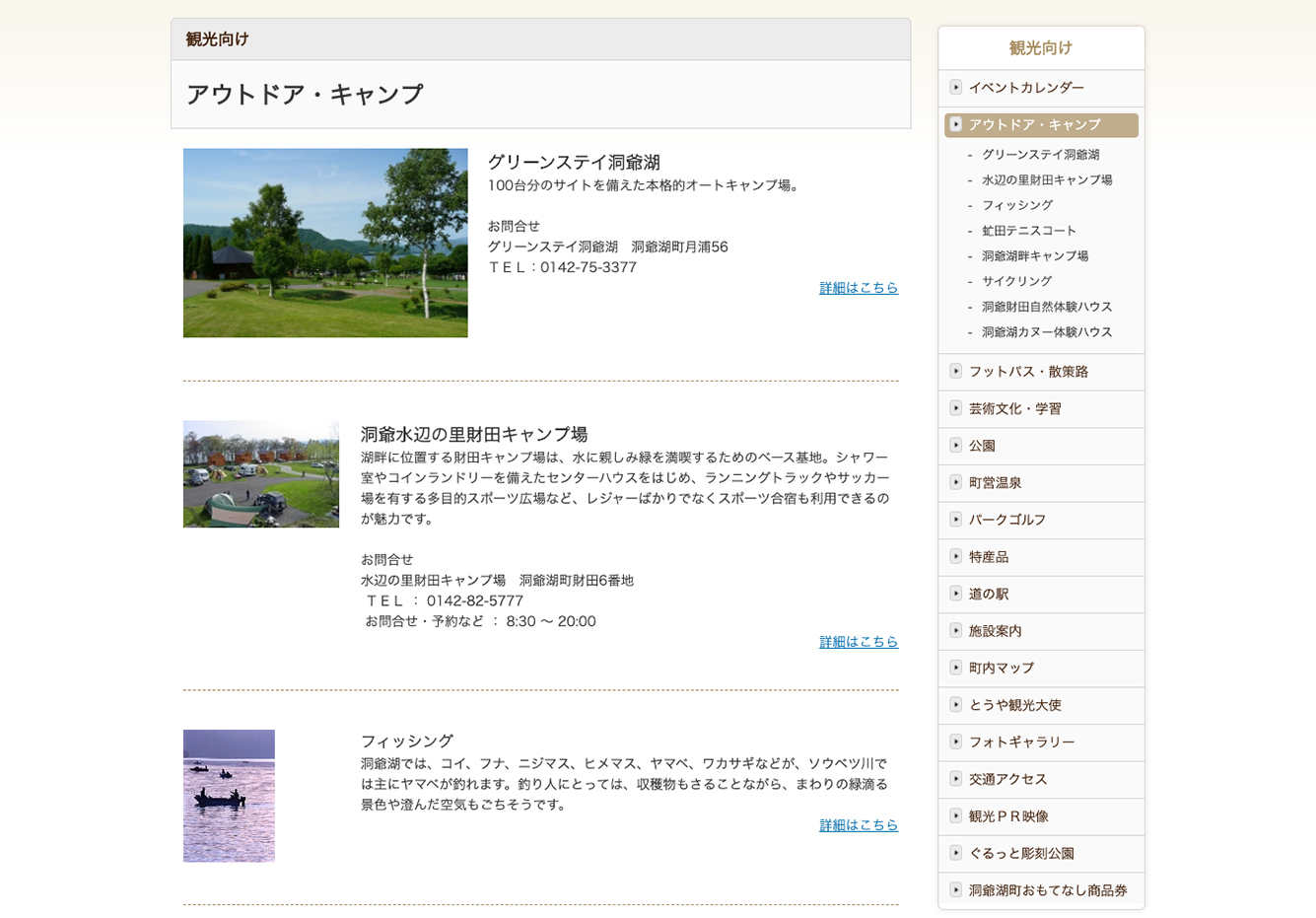Go to 公園 sidebar menu
The width and height of the screenshot is (1316, 918).
click(x=1041, y=446)
